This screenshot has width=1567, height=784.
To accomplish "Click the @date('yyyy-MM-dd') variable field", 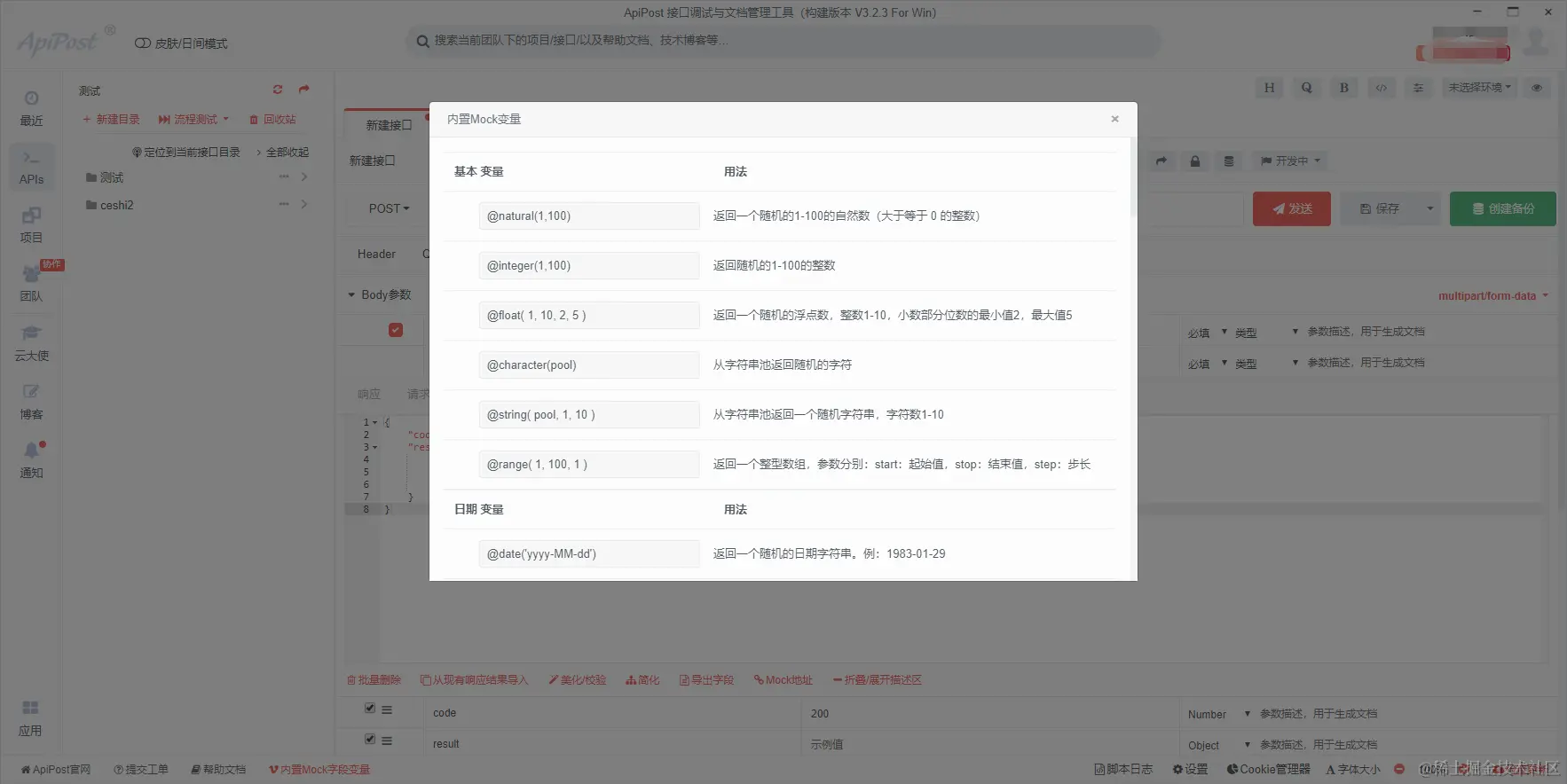I will [x=589, y=553].
